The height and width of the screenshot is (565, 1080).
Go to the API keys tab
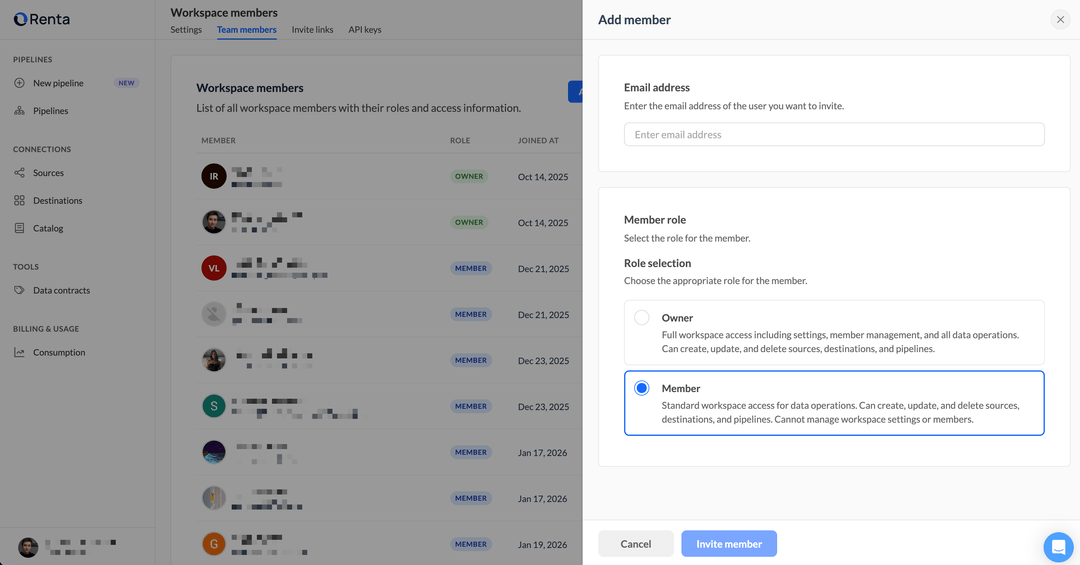pyautogui.click(x=364, y=30)
